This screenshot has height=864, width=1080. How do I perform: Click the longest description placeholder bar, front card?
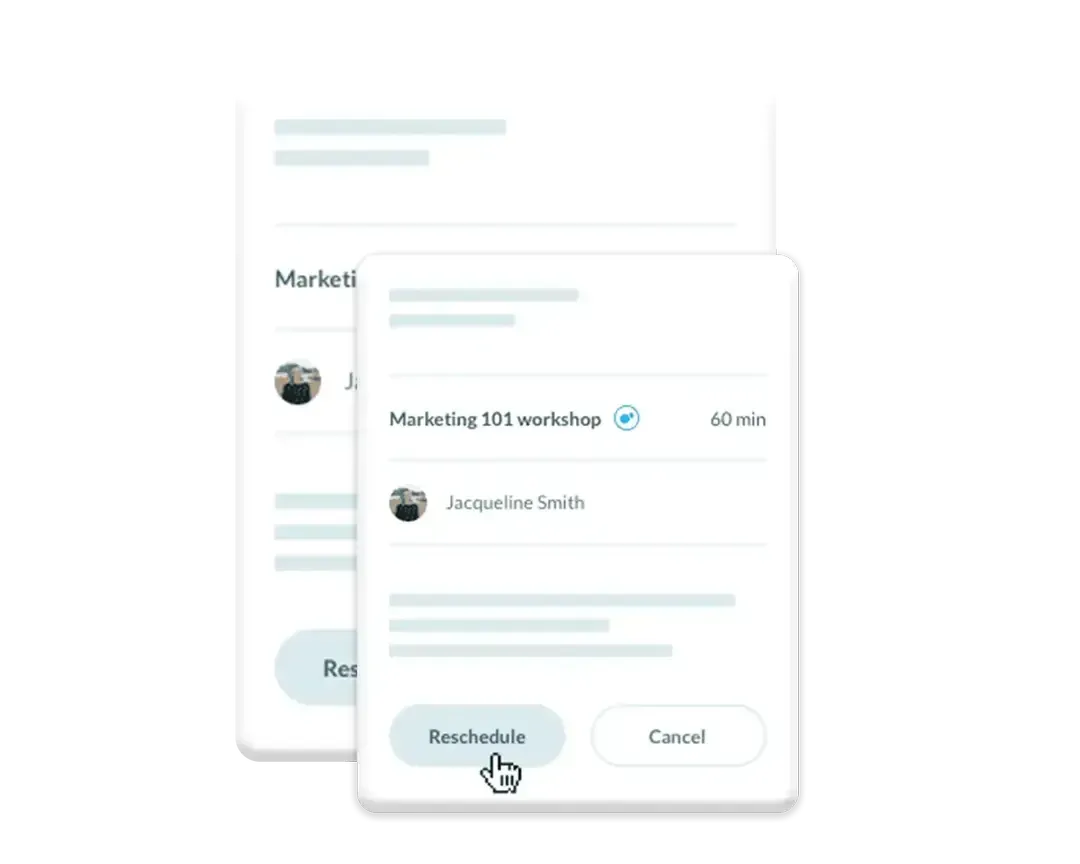[562, 600]
